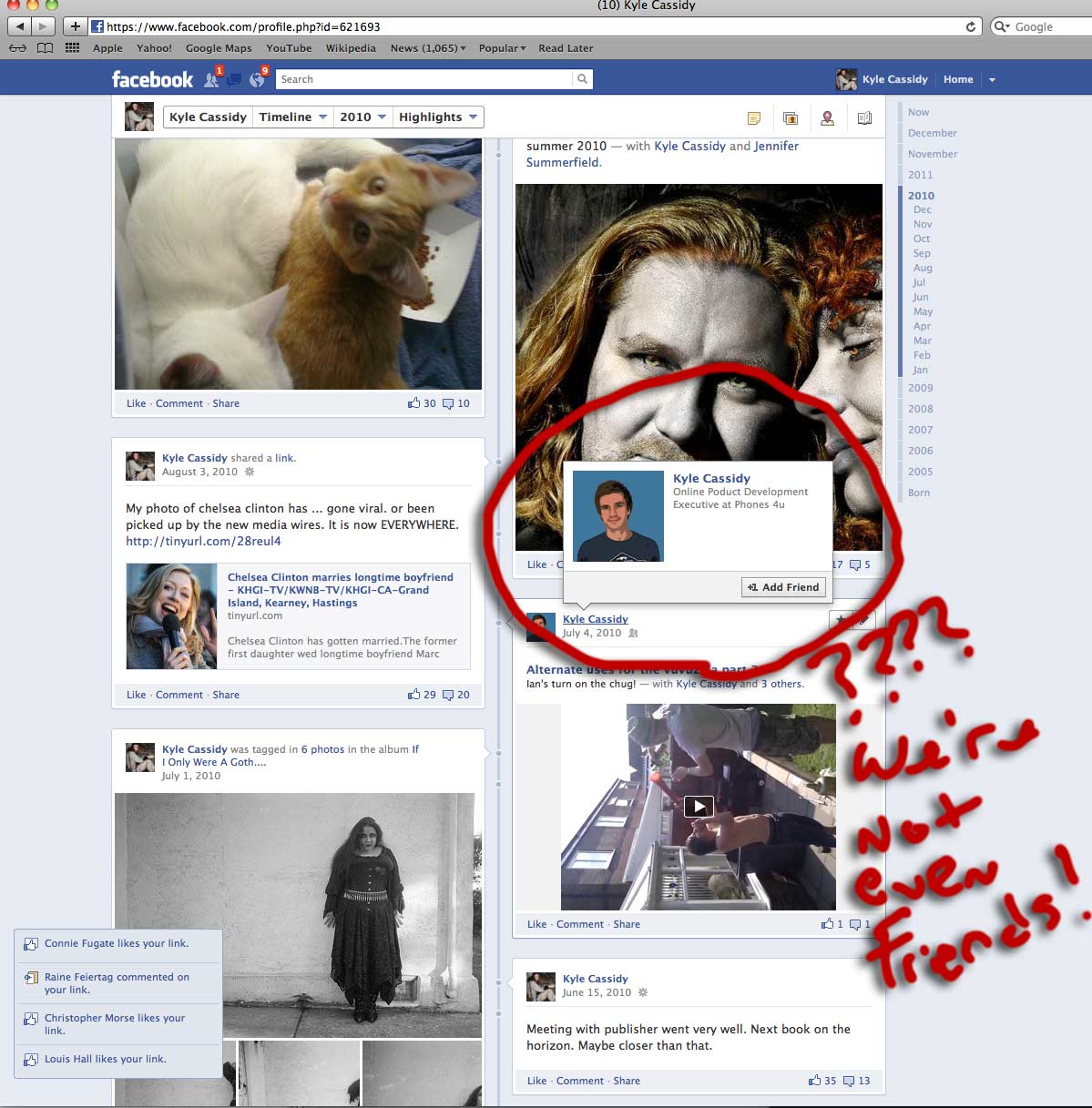1092x1108 pixels.
Task: Click the place pin icon in timeline bar
Action: tap(827, 117)
